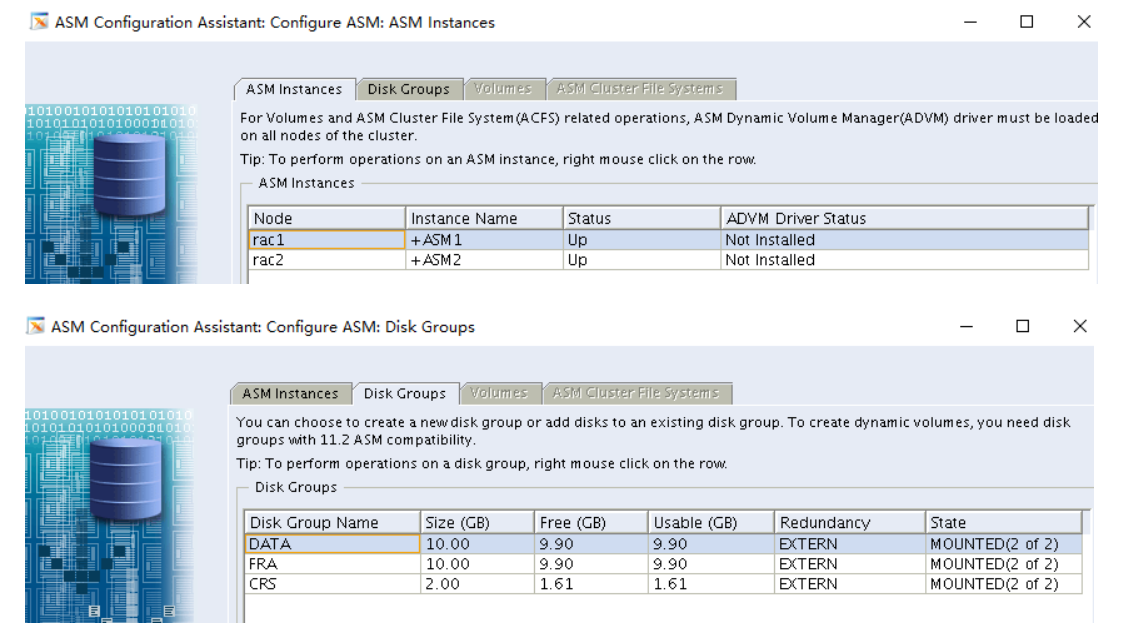
Task: Maximize the ASM Instances window
Action: coord(1027,22)
